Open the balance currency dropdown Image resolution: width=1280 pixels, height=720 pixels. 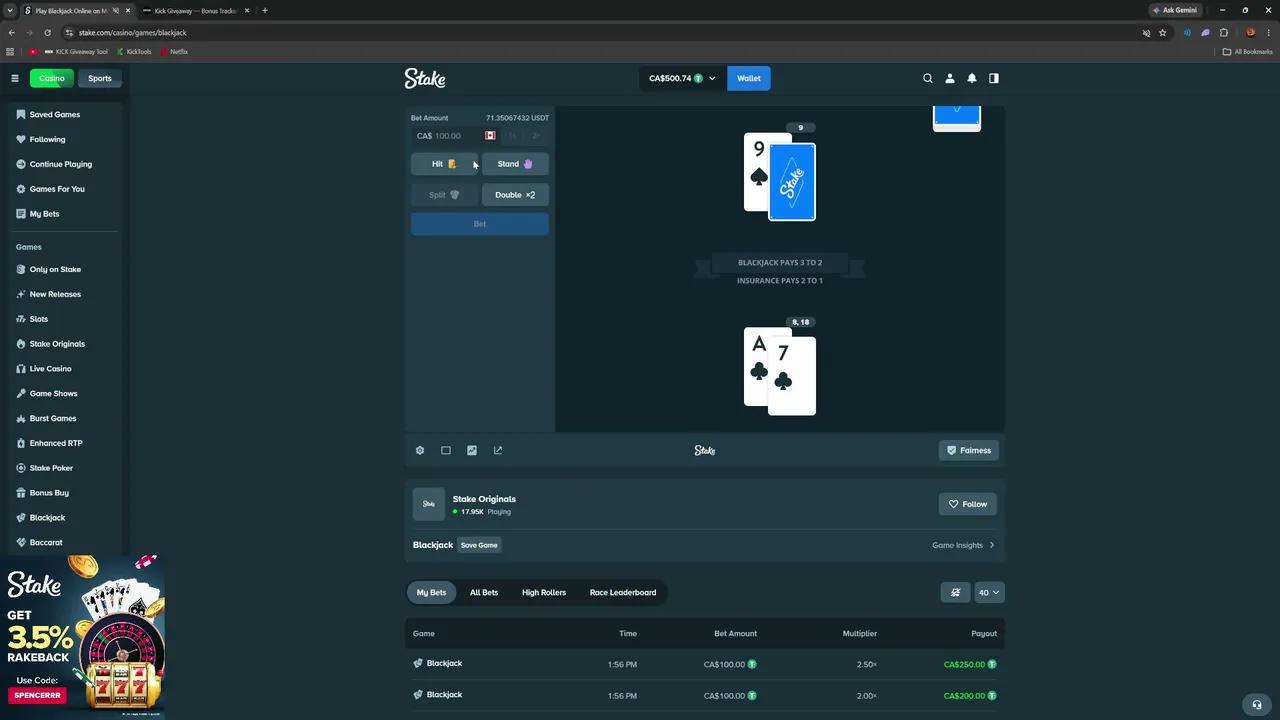pos(682,78)
